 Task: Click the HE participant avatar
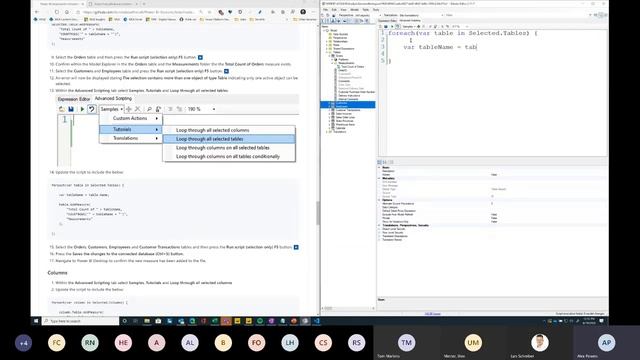123,343
